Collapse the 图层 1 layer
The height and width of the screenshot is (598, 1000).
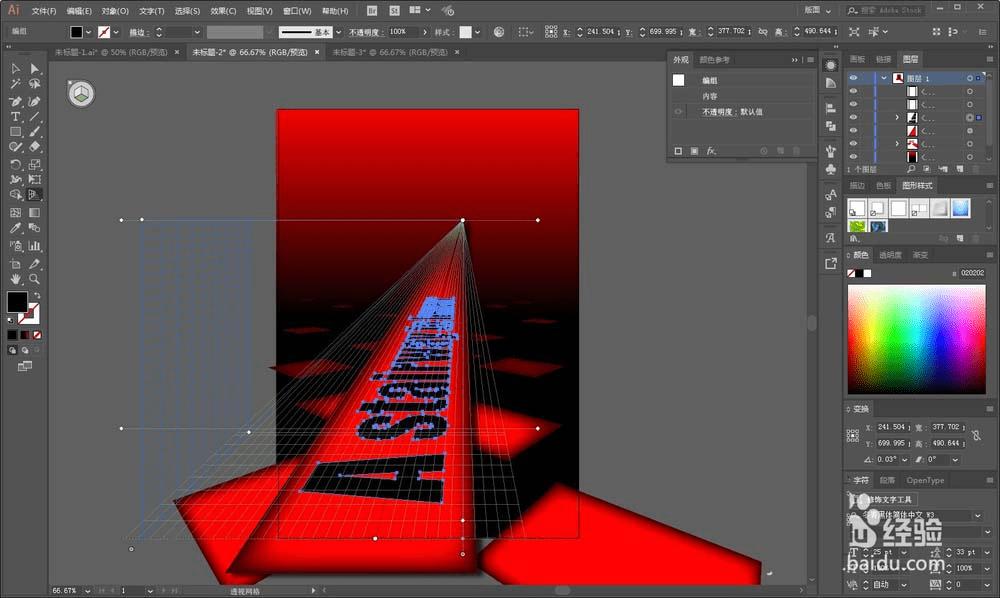pos(884,78)
